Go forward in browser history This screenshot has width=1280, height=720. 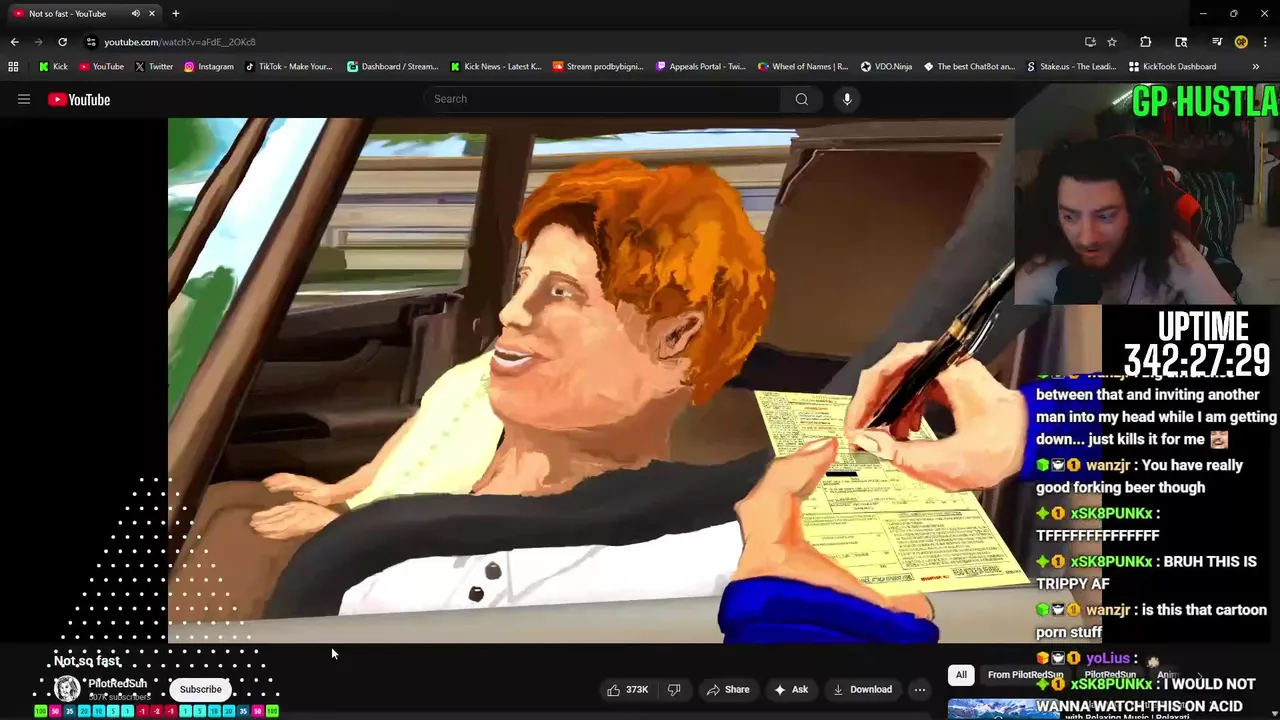click(38, 42)
